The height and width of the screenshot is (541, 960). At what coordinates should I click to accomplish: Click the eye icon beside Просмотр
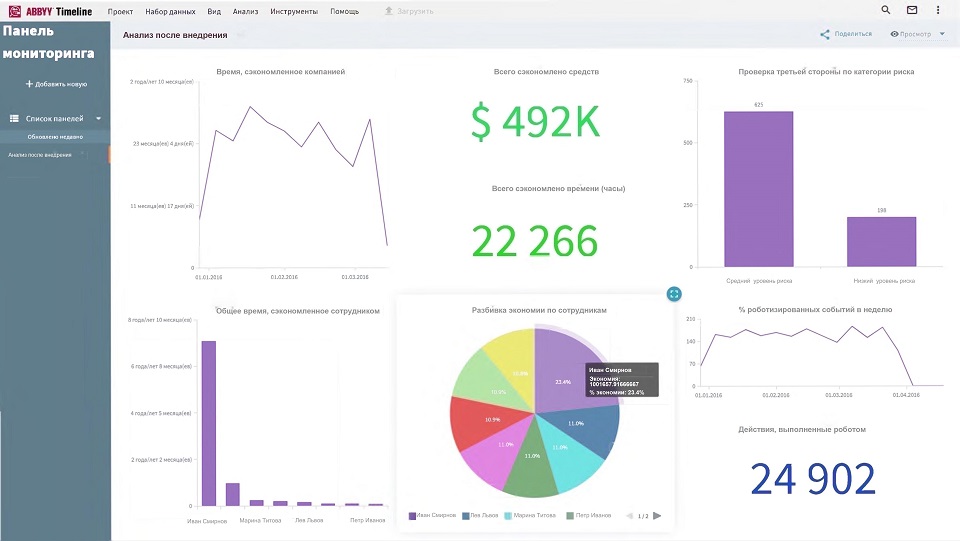click(894, 34)
